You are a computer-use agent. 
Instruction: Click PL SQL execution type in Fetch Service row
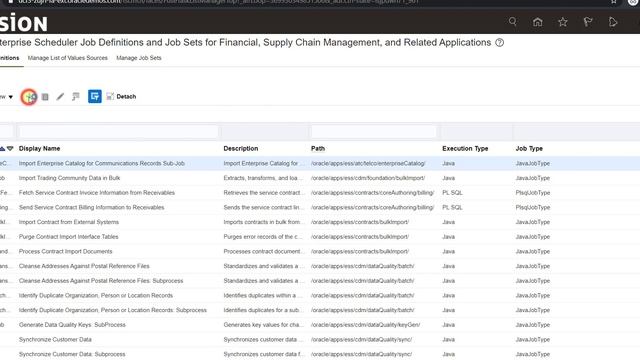tap(452, 193)
